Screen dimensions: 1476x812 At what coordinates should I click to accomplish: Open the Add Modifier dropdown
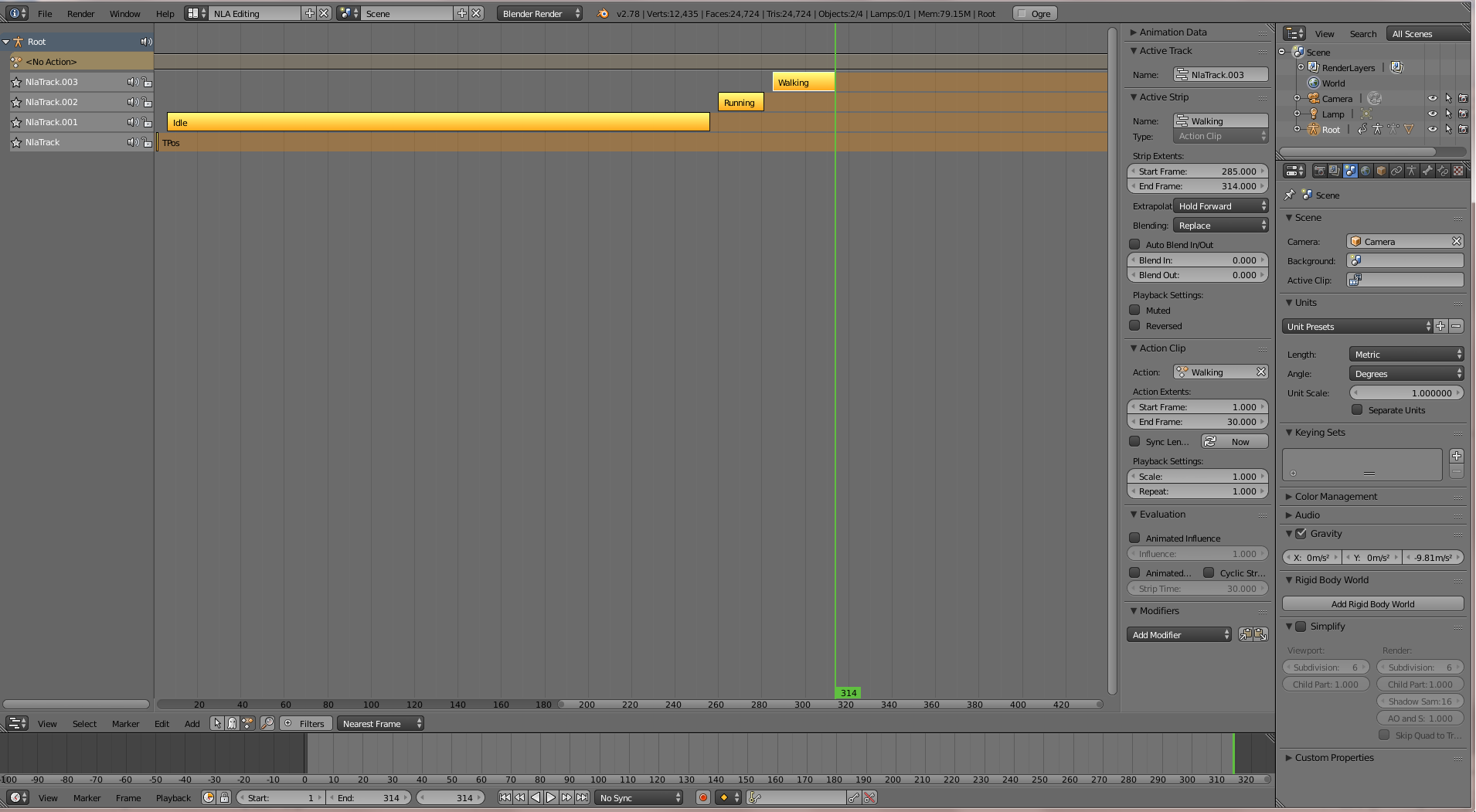(x=1178, y=635)
